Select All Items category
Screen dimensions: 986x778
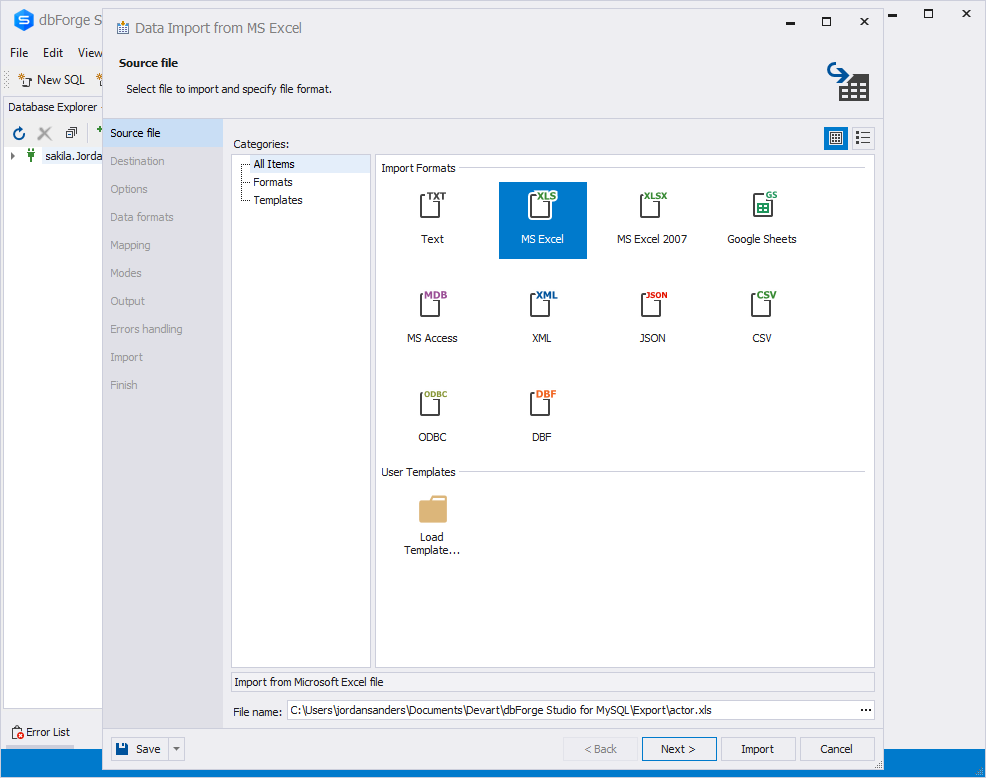pyautogui.click(x=274, y=164)
